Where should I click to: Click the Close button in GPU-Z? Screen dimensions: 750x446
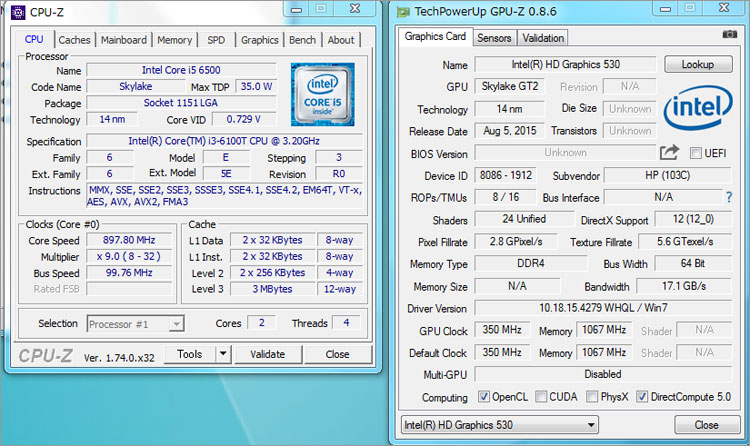click(x=706, y=425)
